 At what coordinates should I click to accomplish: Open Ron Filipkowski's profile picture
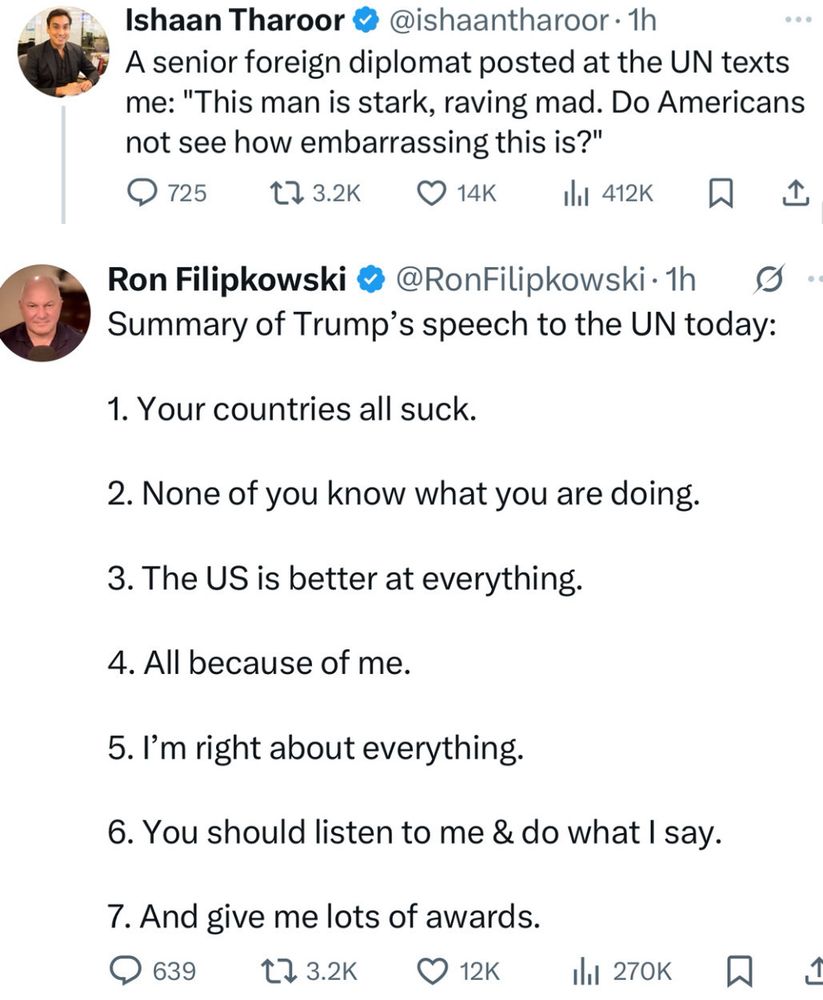[x=42, y=312]
